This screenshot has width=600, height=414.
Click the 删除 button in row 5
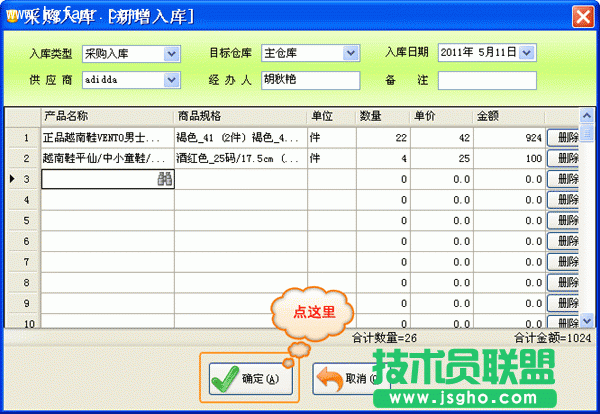(x=563, y=220)
